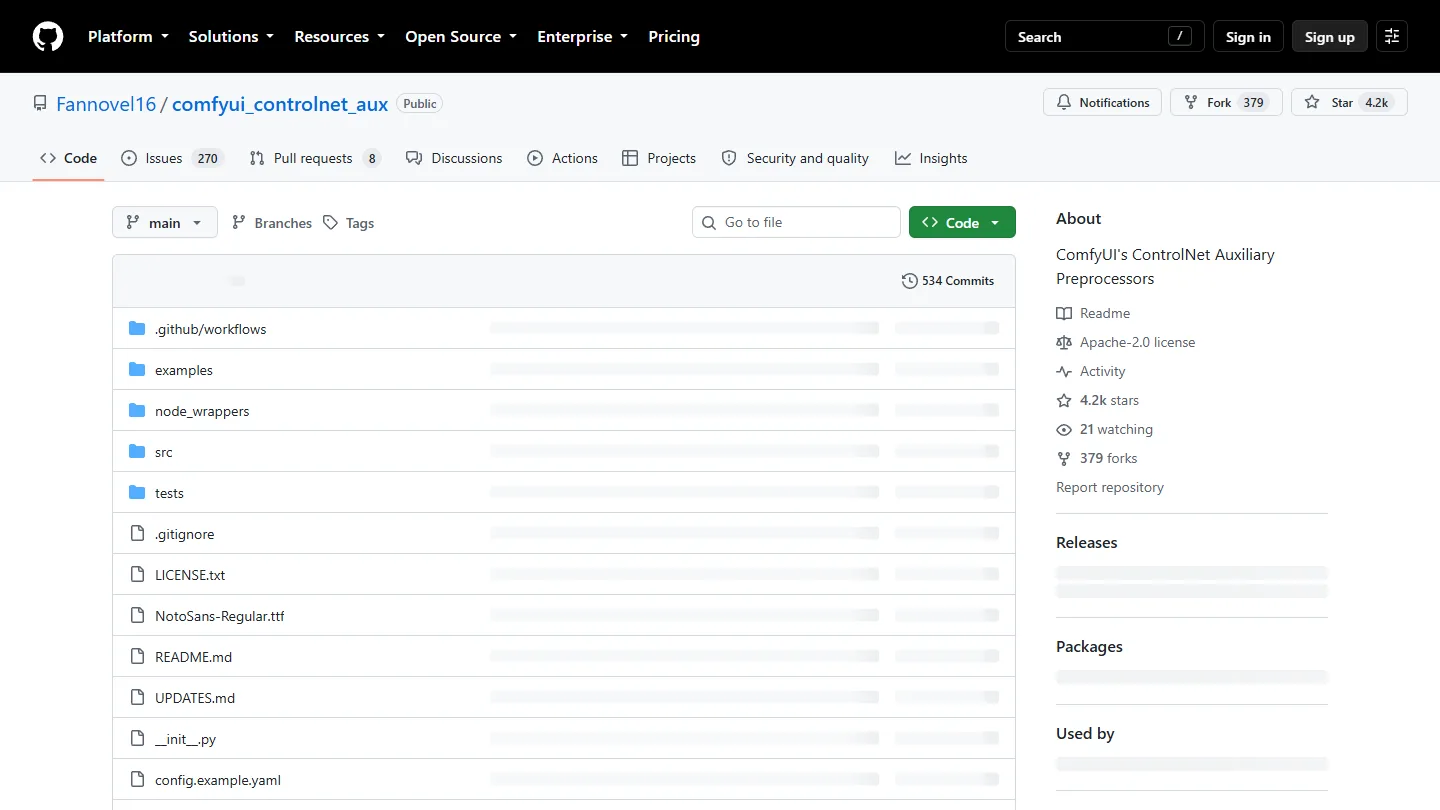1440x810 pixels.
Task: Open the Platform menu
Action: pyautogui.click(x=128, y=37)
